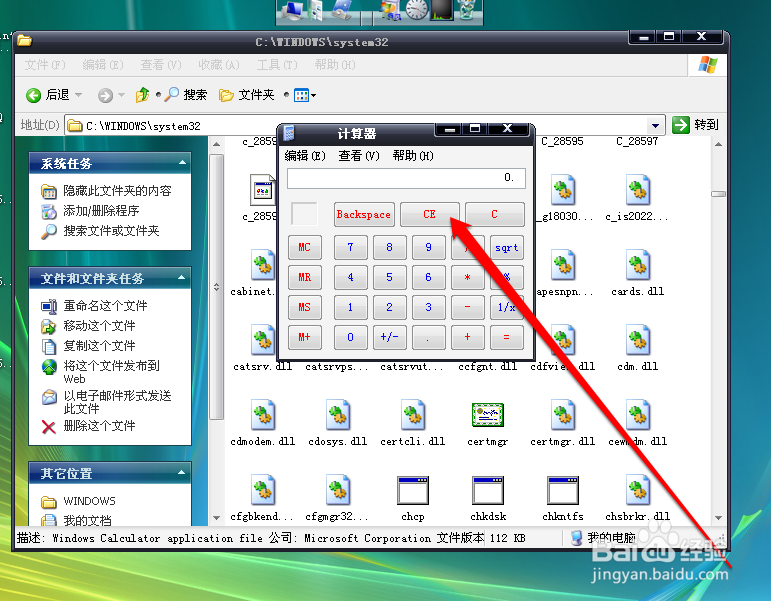
Task: Click digit 3 on the calculator
Action: point(428,307)
